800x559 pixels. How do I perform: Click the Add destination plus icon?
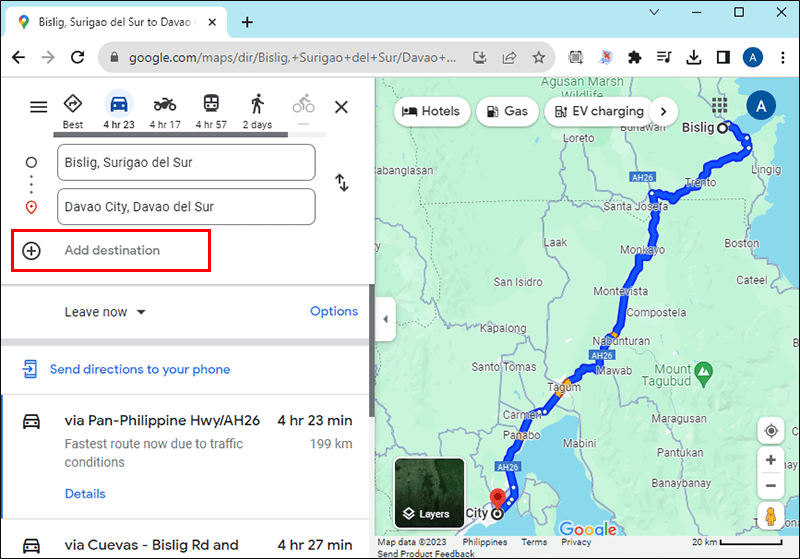pyautogui.click(x=31, y=250)
